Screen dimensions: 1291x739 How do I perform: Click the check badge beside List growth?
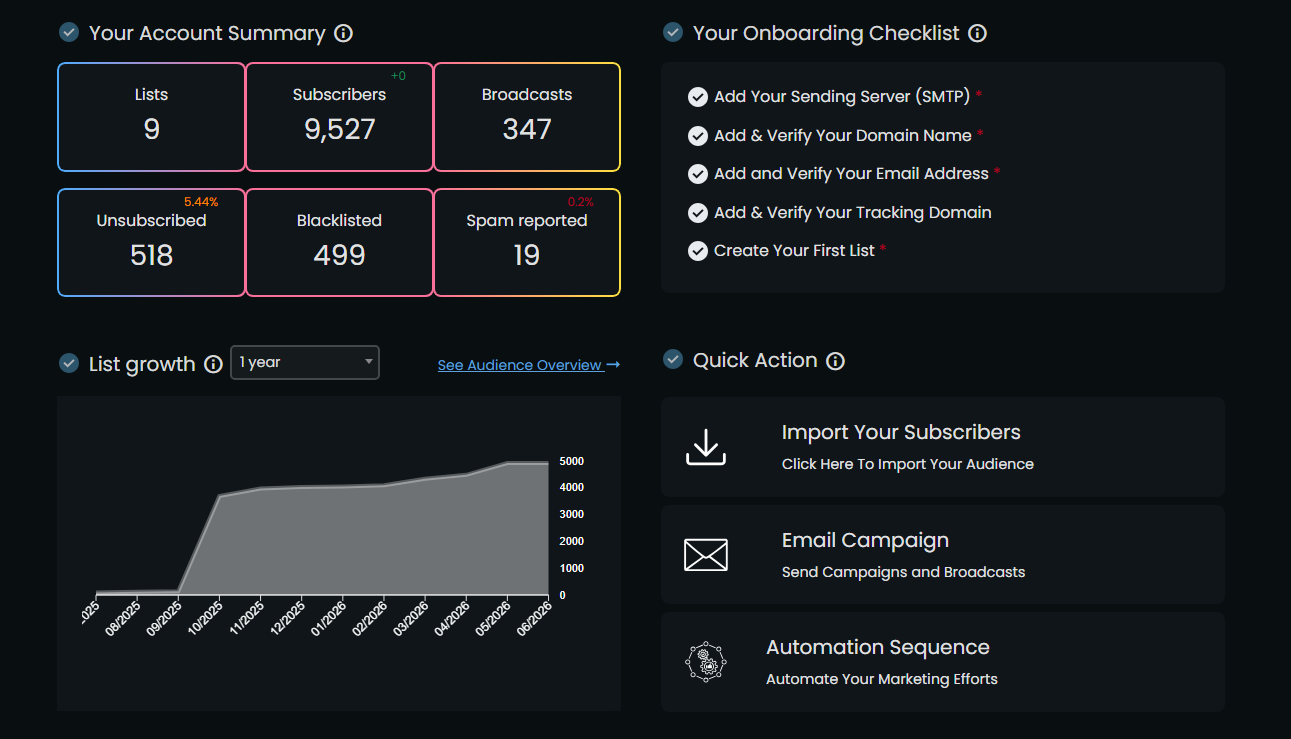pyautogui.click(x=69, y=363)
